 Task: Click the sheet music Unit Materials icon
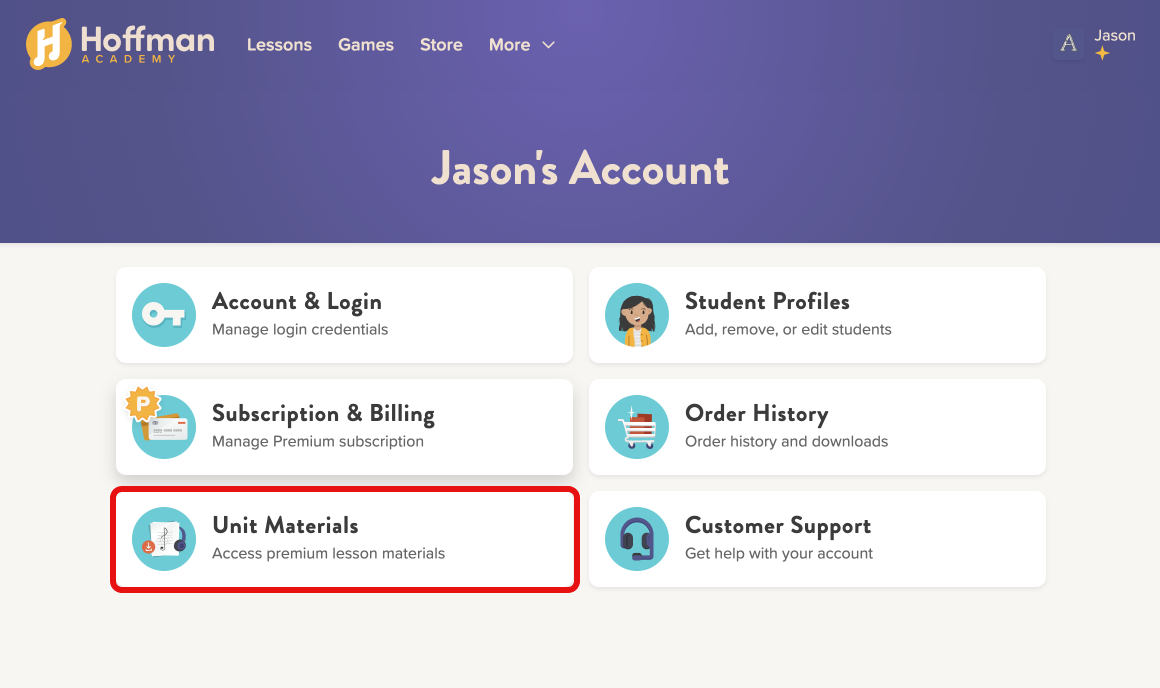pos(164,539)
